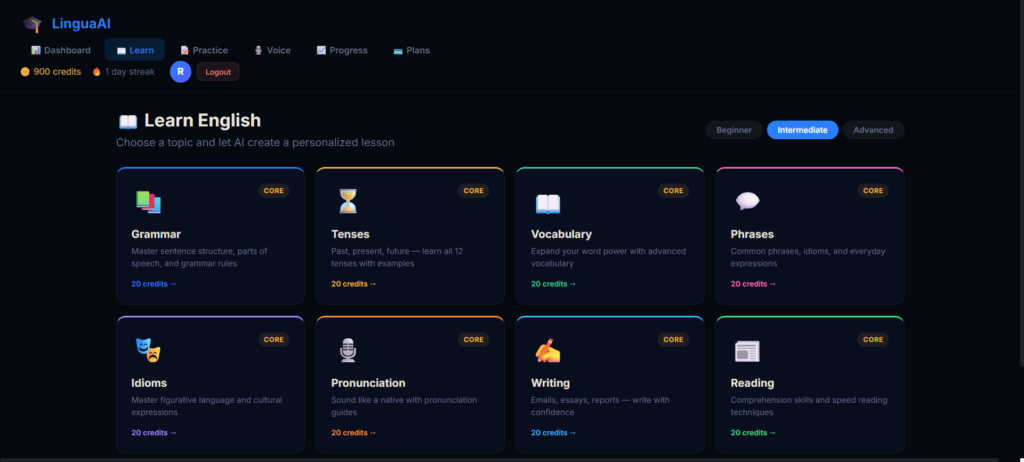
Task: Click the Reading newspaper icon
Action: click(747, 352)
